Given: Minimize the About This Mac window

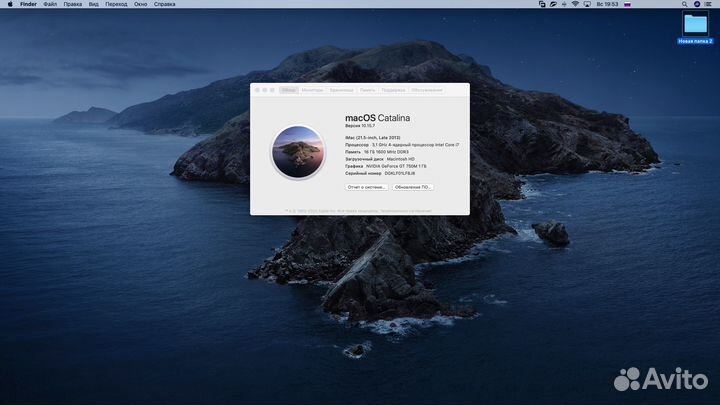Looking at the screenshot, I should pos(264,90).
